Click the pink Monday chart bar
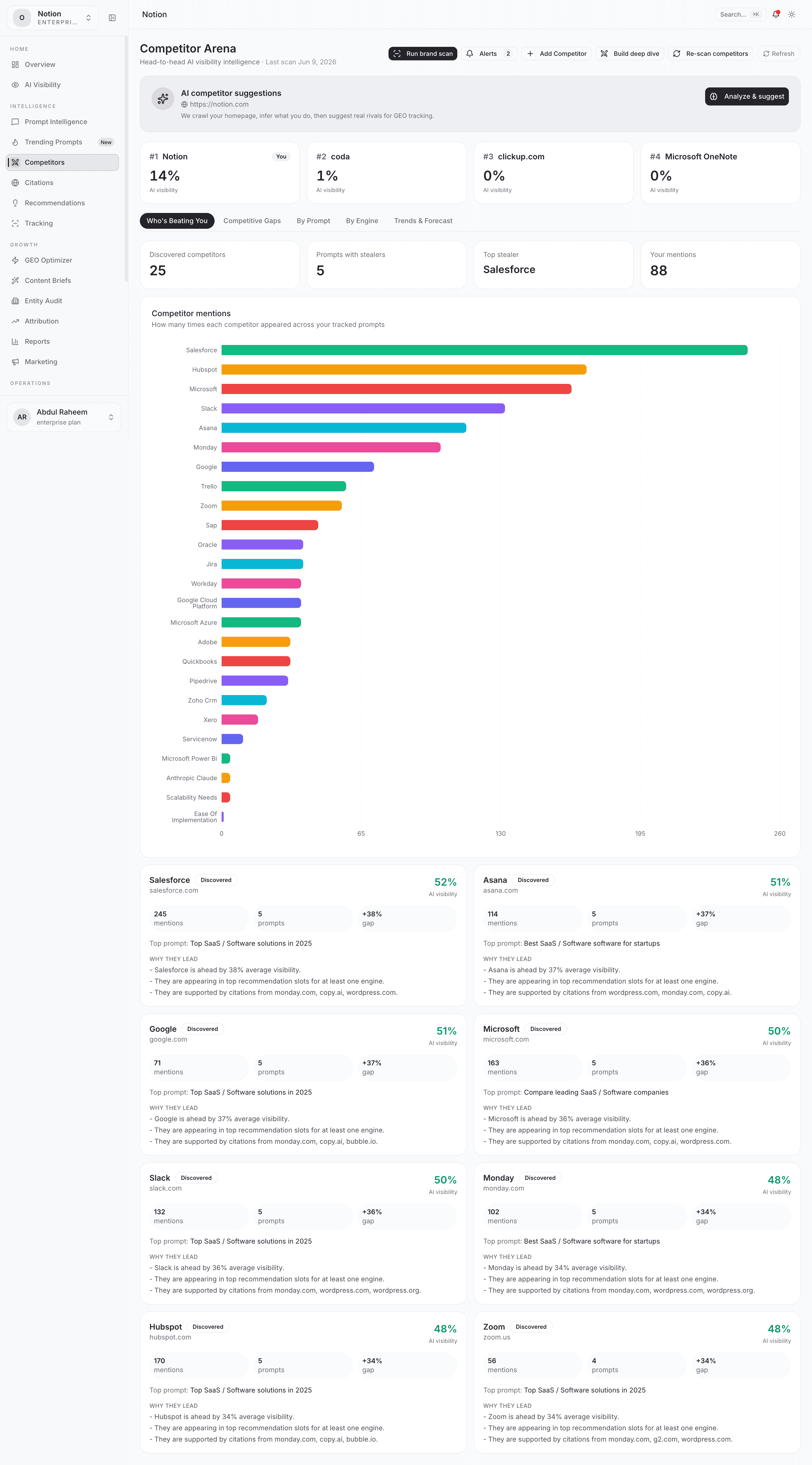The width and height of the screenshot is (812, 1465). point(331,448)
